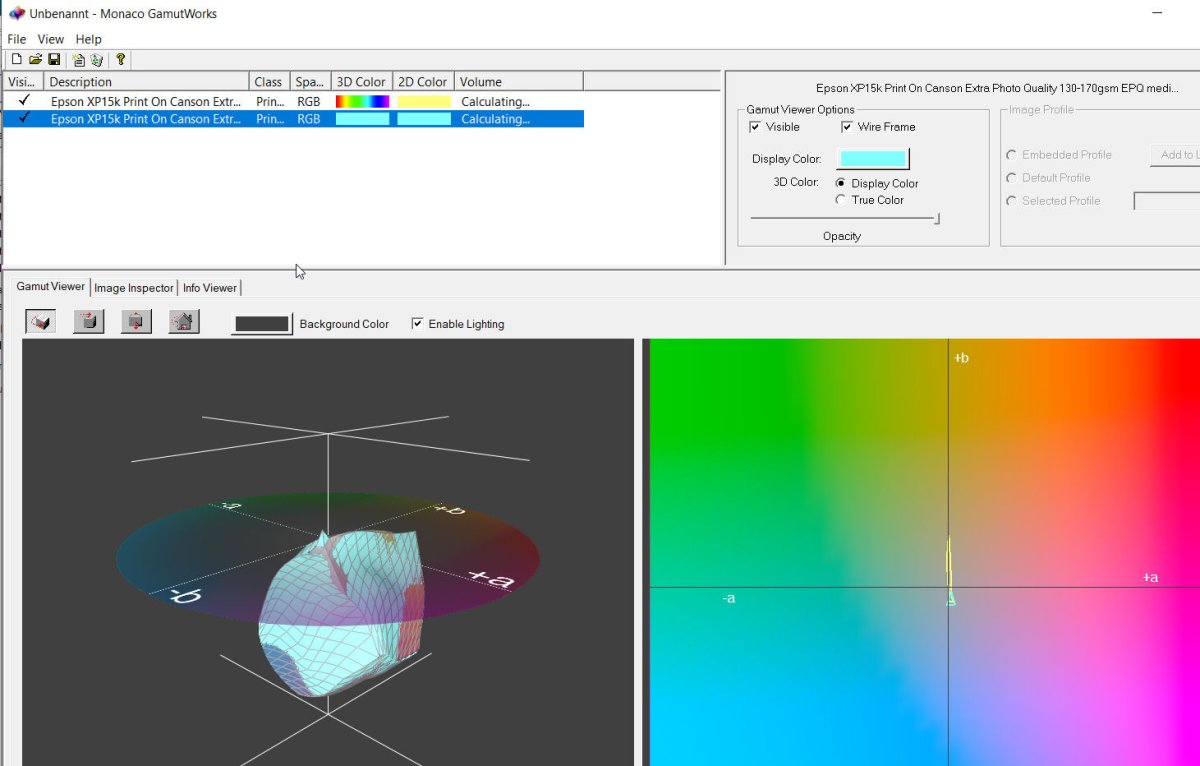Select cube tool with vertical red arrows
The image size is (1200, 766).
pyautogui.click(x=136, y=322)
